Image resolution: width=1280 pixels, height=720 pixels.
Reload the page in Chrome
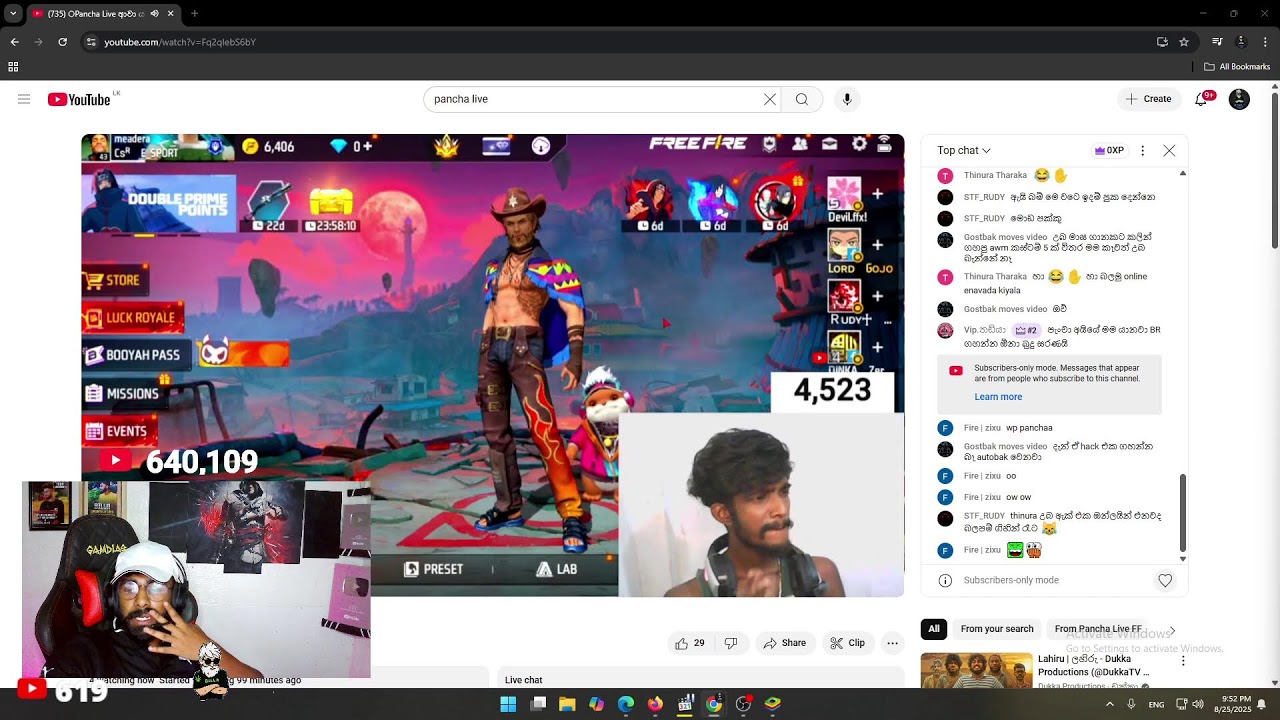click(x=62, y=42)
